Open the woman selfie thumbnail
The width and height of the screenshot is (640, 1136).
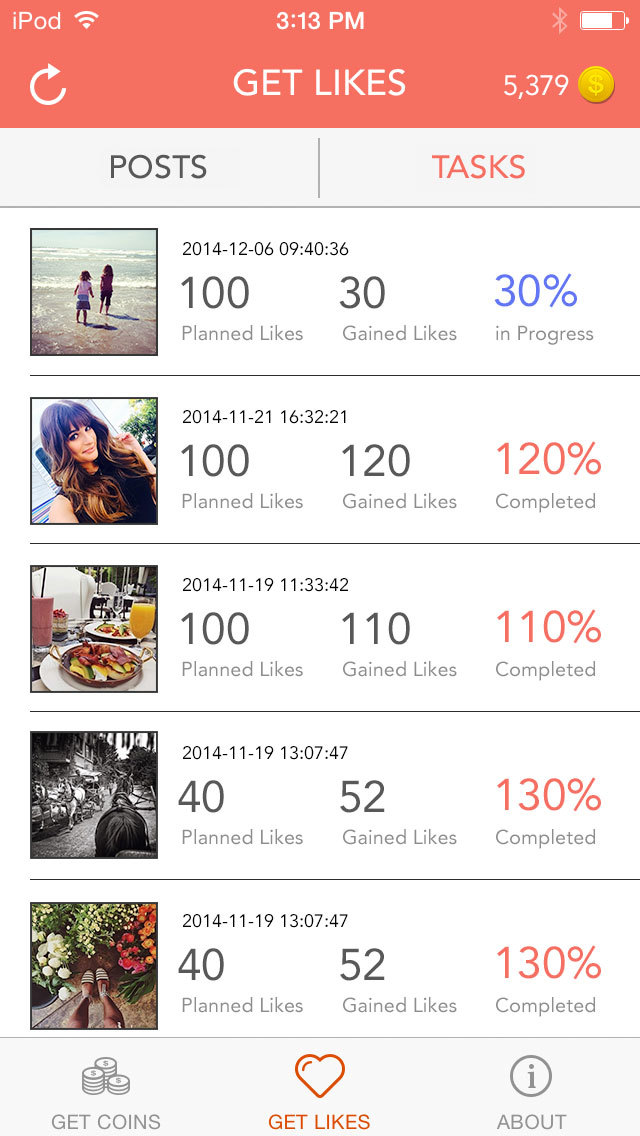(x=94, y=460)
